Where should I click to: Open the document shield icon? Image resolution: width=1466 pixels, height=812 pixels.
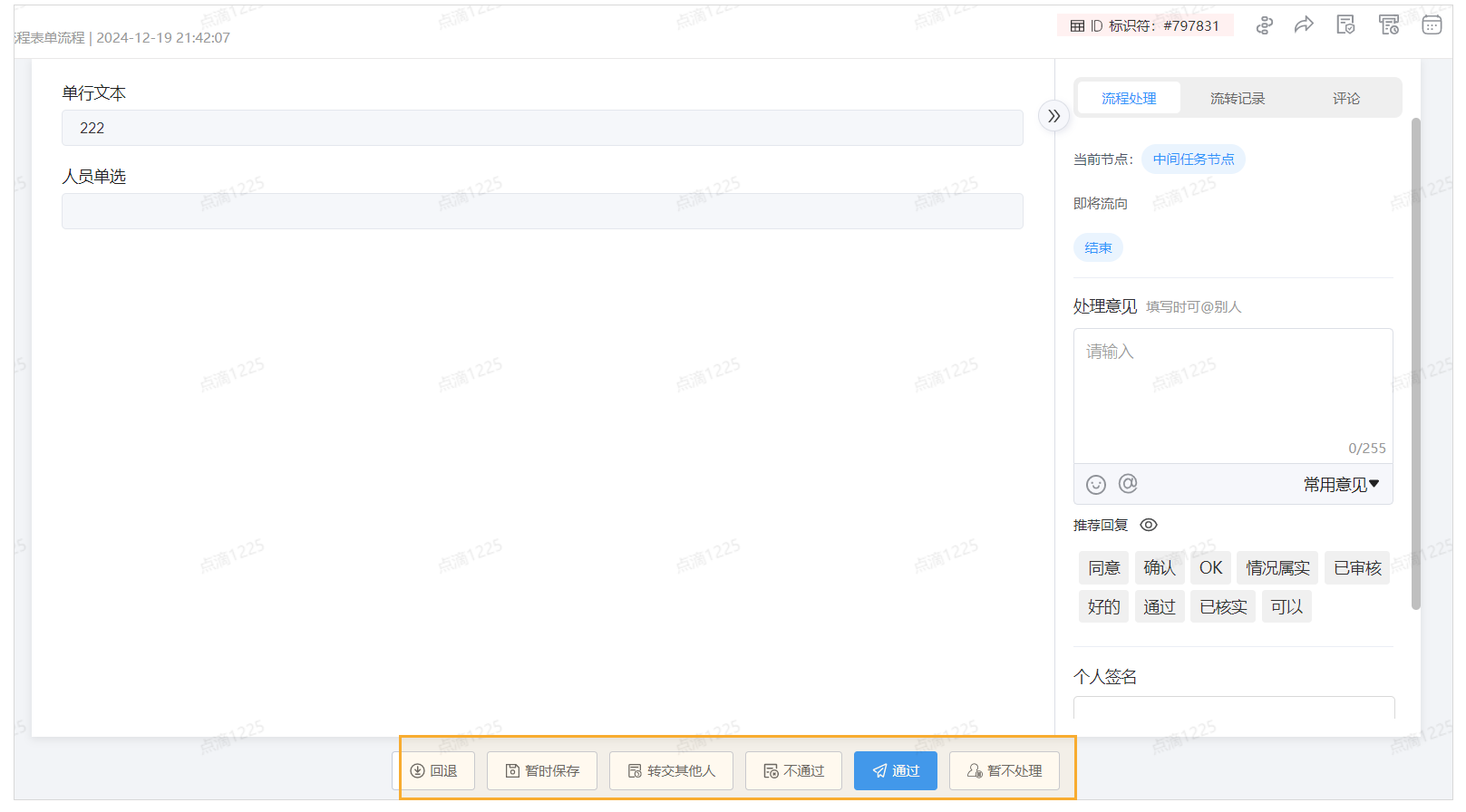(x=1345, y=25)
